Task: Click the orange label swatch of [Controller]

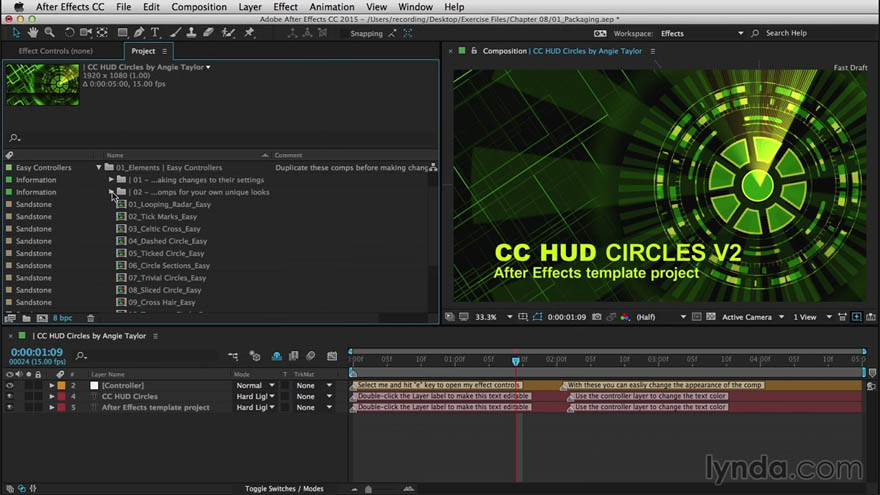Action: (x=61, y=386)
